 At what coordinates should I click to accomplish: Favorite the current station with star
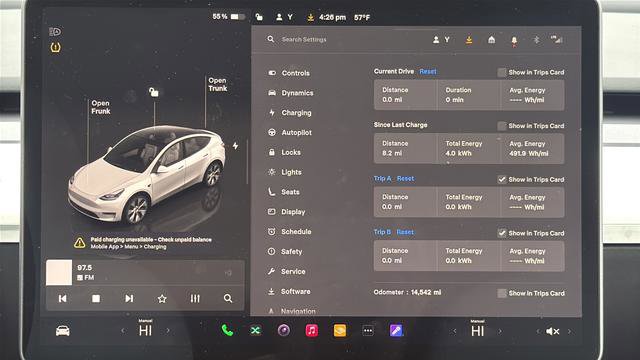162,299
